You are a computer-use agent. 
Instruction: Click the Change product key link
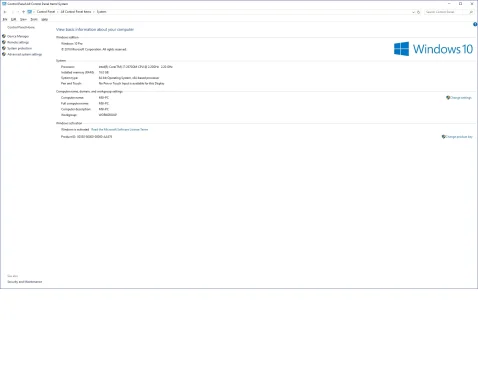[x=459, y=137]
